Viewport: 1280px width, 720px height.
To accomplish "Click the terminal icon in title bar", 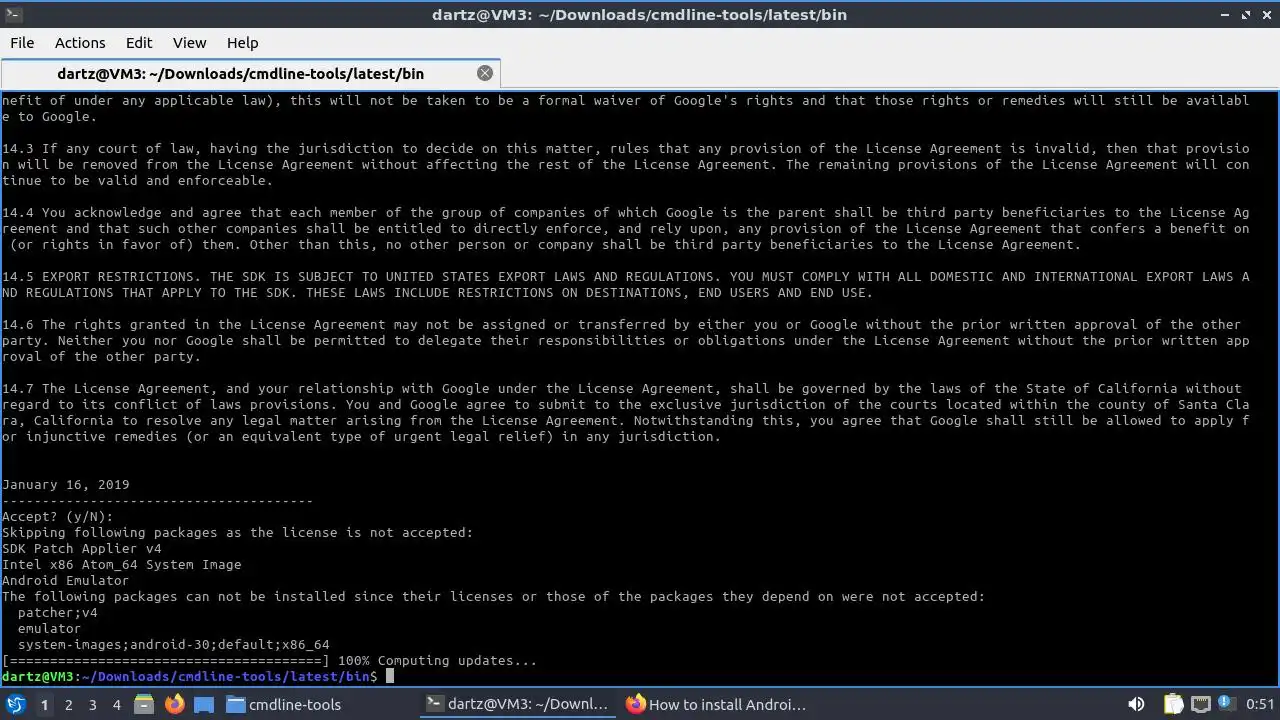I will [13, 14].
